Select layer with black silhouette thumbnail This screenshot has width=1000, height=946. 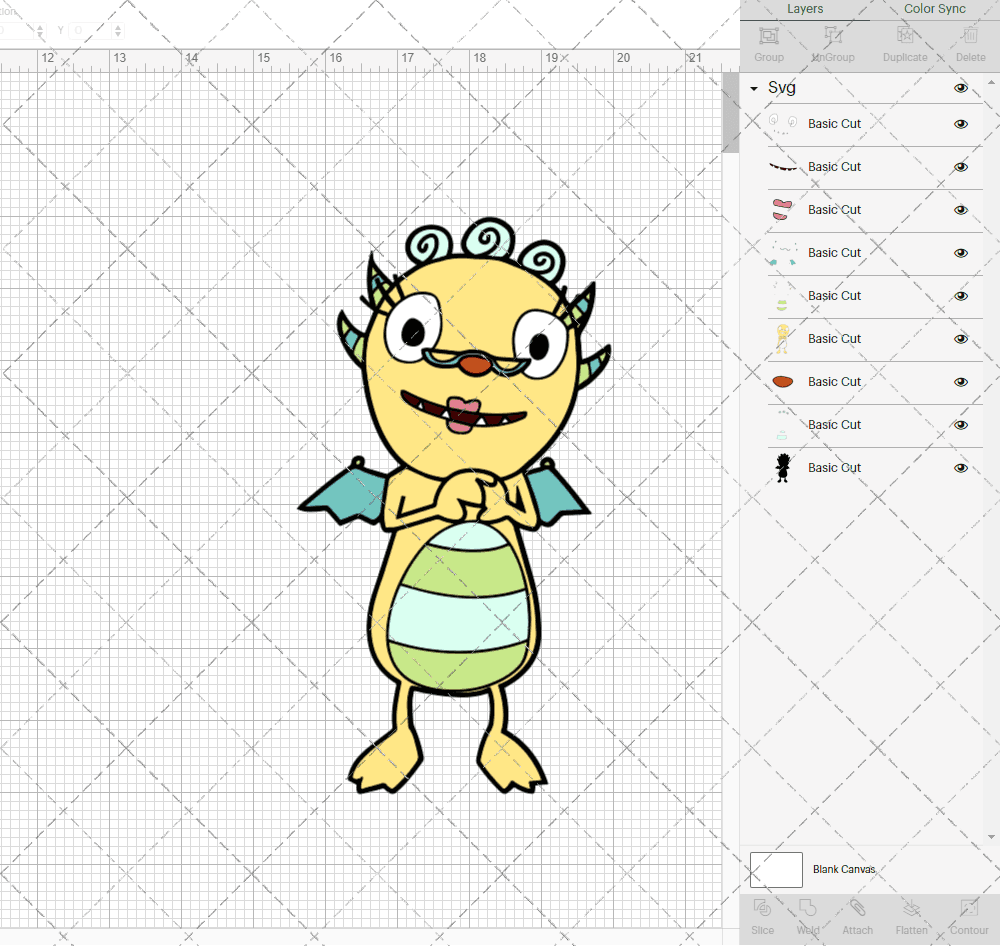875,468
